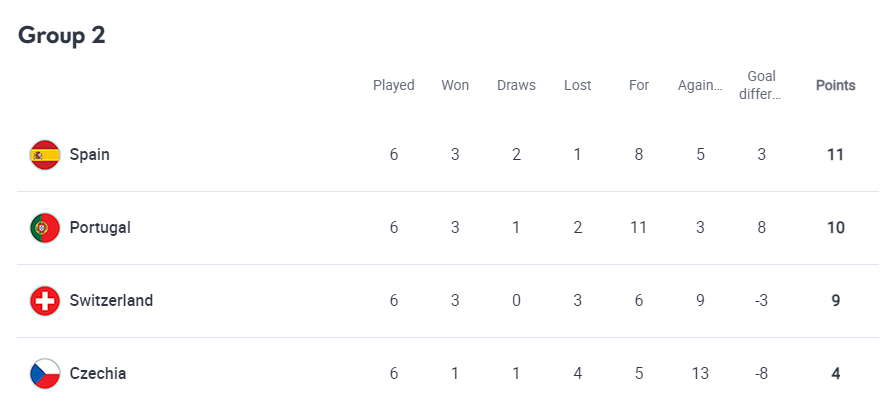Click the Switzerland flag icon
882x410 pixels.
coord(45,301)
